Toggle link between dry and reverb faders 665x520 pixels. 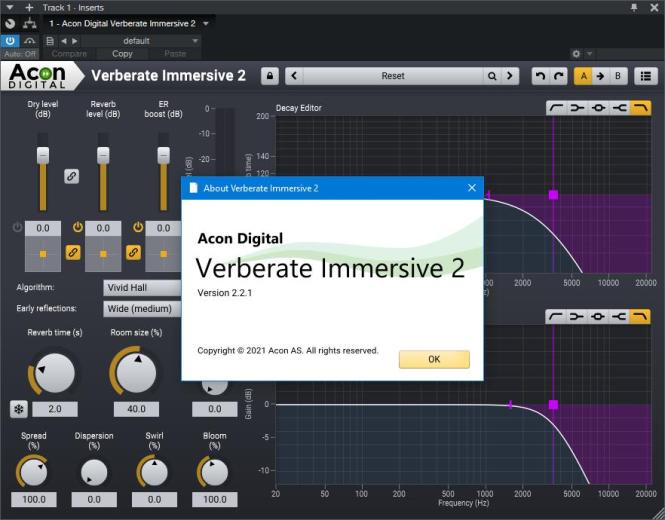pyautogui.click(x=71, y=176)
